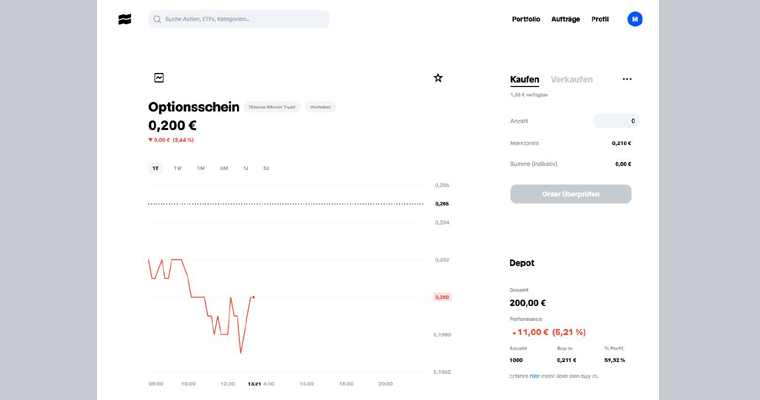The image size is (760, 400).
Task: Click the Trade Republic logo icon
Action: [x=125, y=19]
